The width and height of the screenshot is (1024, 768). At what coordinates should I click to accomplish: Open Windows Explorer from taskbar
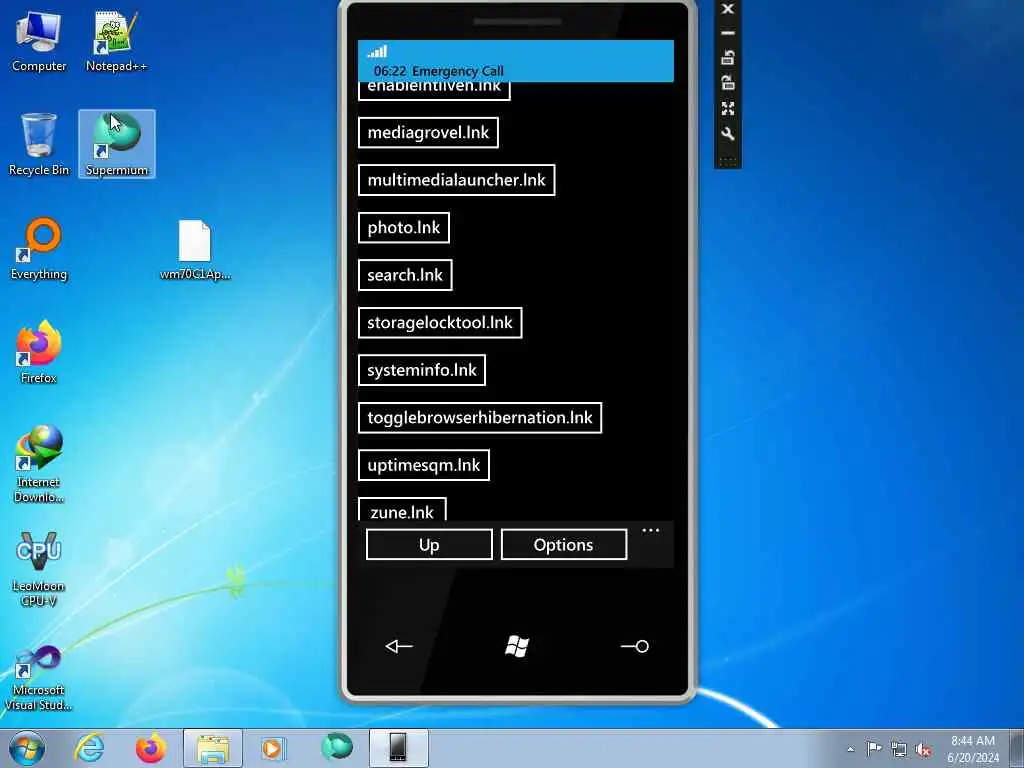pyautogui.click(x=213, y=748)
